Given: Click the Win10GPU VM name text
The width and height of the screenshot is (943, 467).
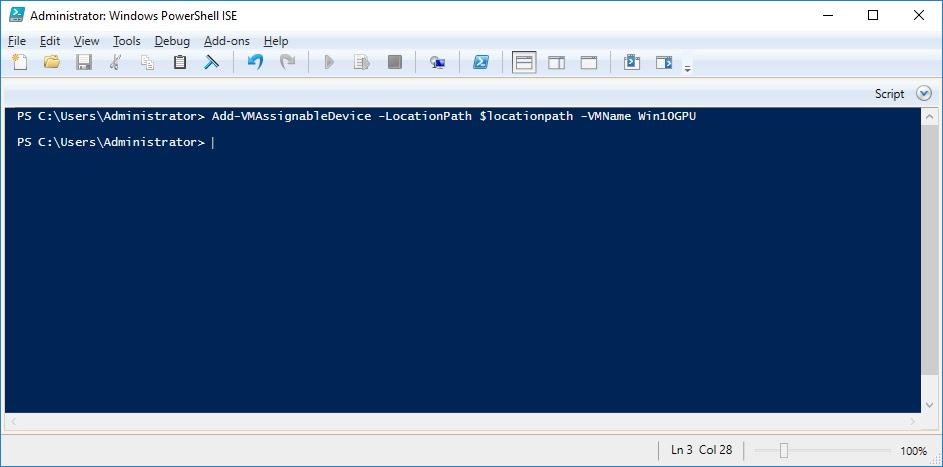Looking at the screenshot, I should pyautogui.click(x=666, y=116).
